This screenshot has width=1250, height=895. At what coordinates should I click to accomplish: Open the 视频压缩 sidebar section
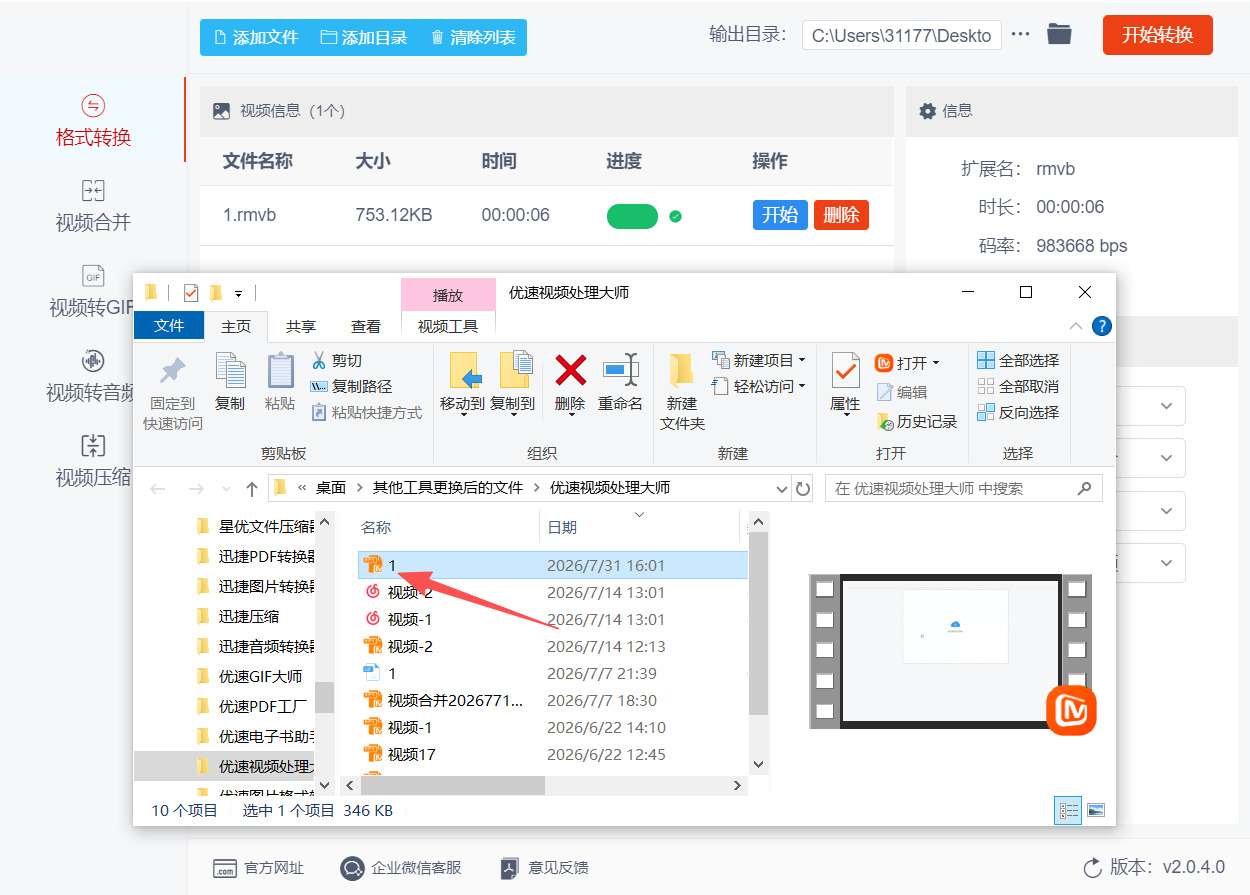(x=93, y=461)
